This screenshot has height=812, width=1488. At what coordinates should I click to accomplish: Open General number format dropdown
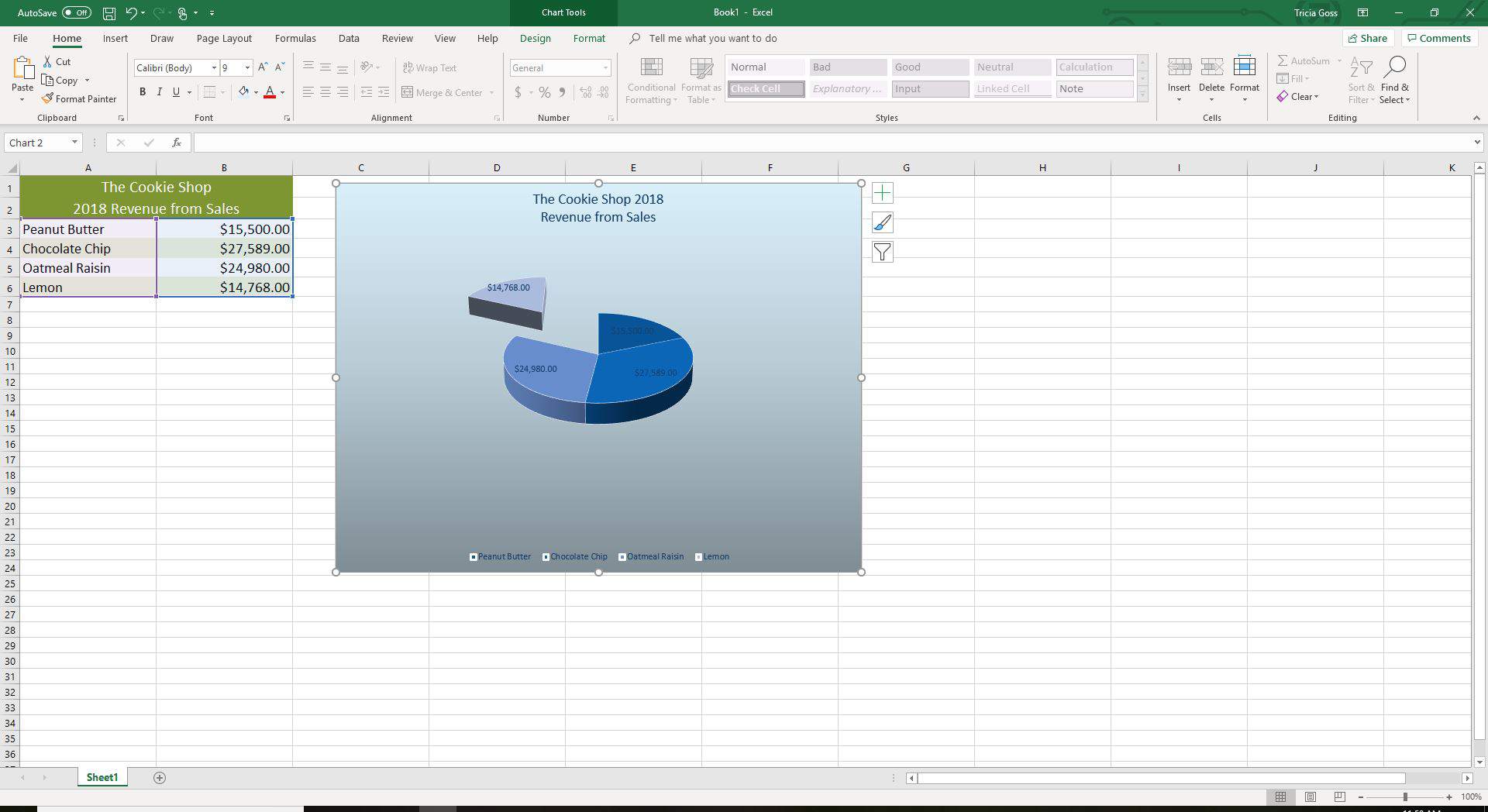pos(605,68)
